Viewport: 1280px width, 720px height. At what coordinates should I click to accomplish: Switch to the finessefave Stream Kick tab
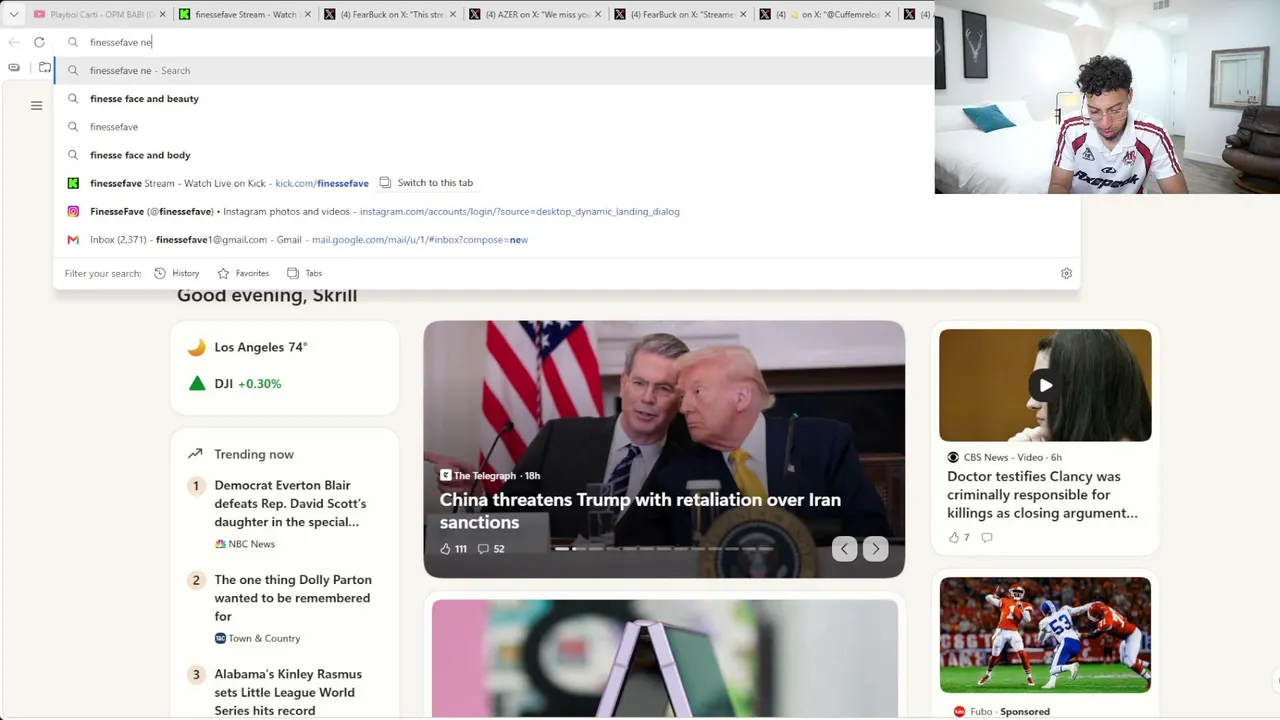coord(244,14)
